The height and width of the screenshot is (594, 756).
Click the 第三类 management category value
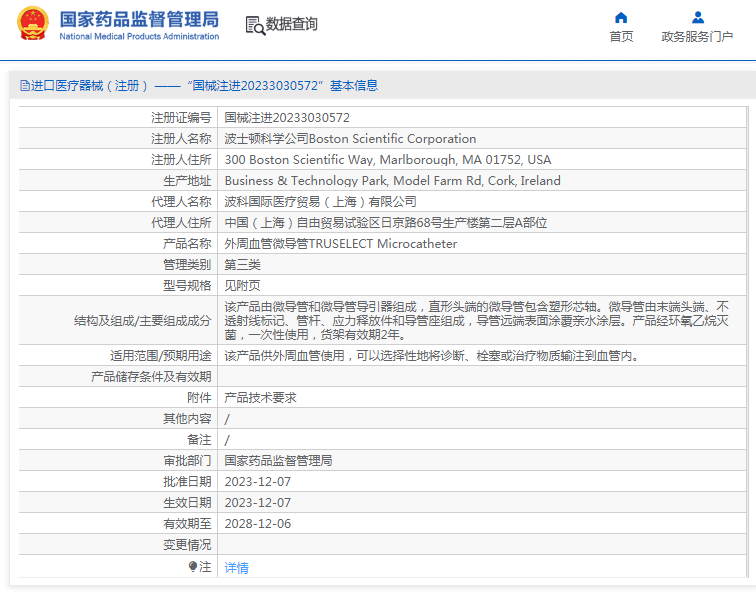coord(243,265)
